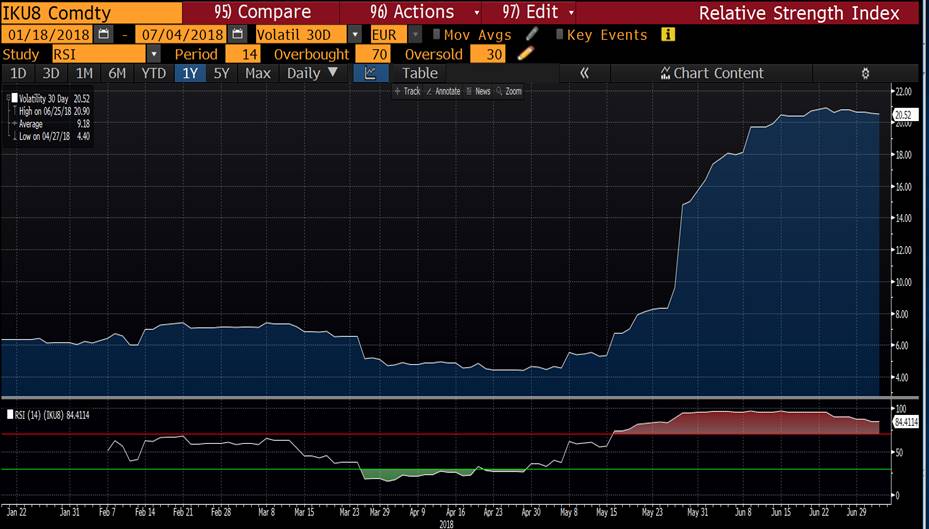Enable the Mov Avgs checkbox

point(437,34)
